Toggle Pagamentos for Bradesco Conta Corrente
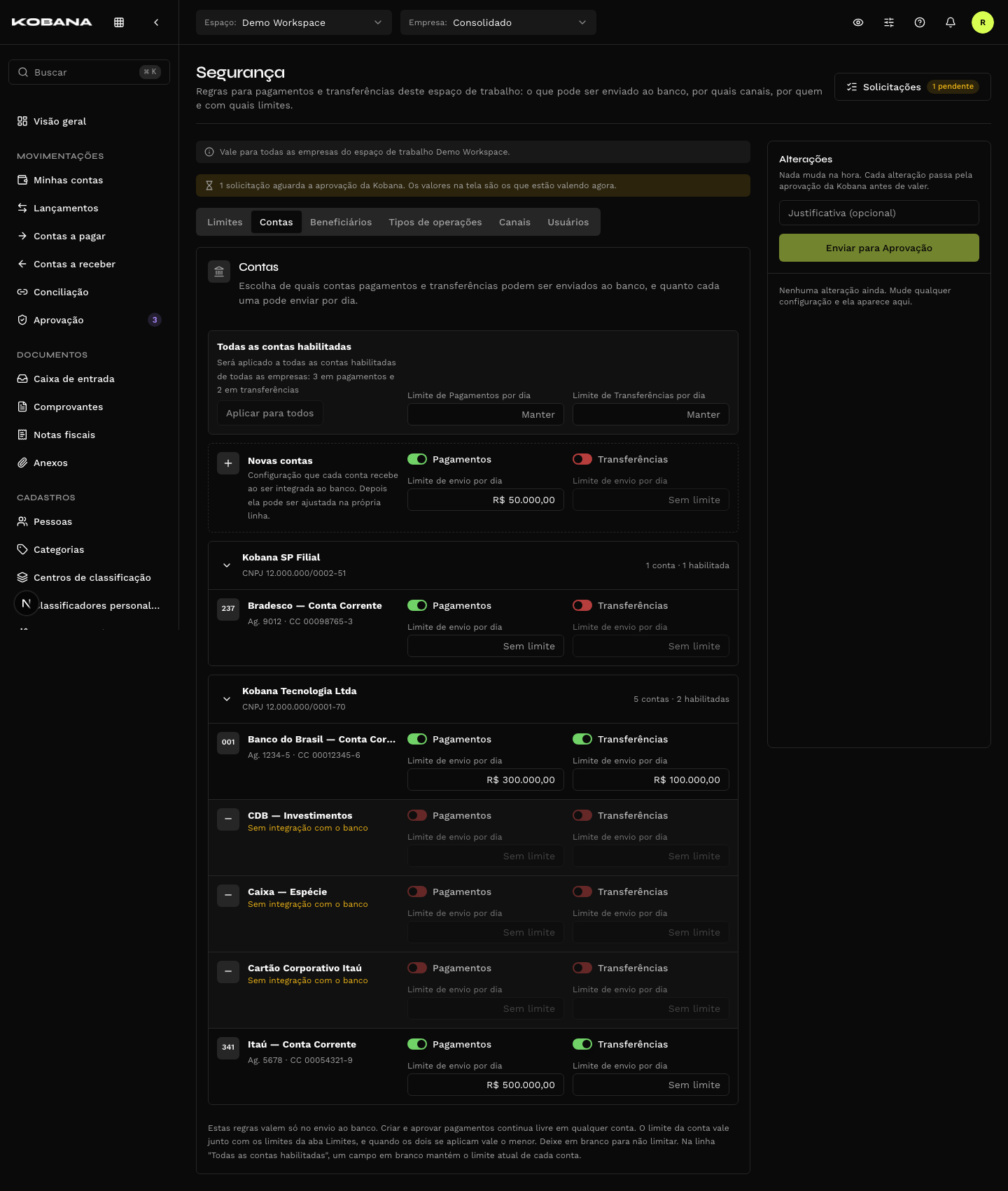This screenshot has height=1191, width=1008. (417, 605)
